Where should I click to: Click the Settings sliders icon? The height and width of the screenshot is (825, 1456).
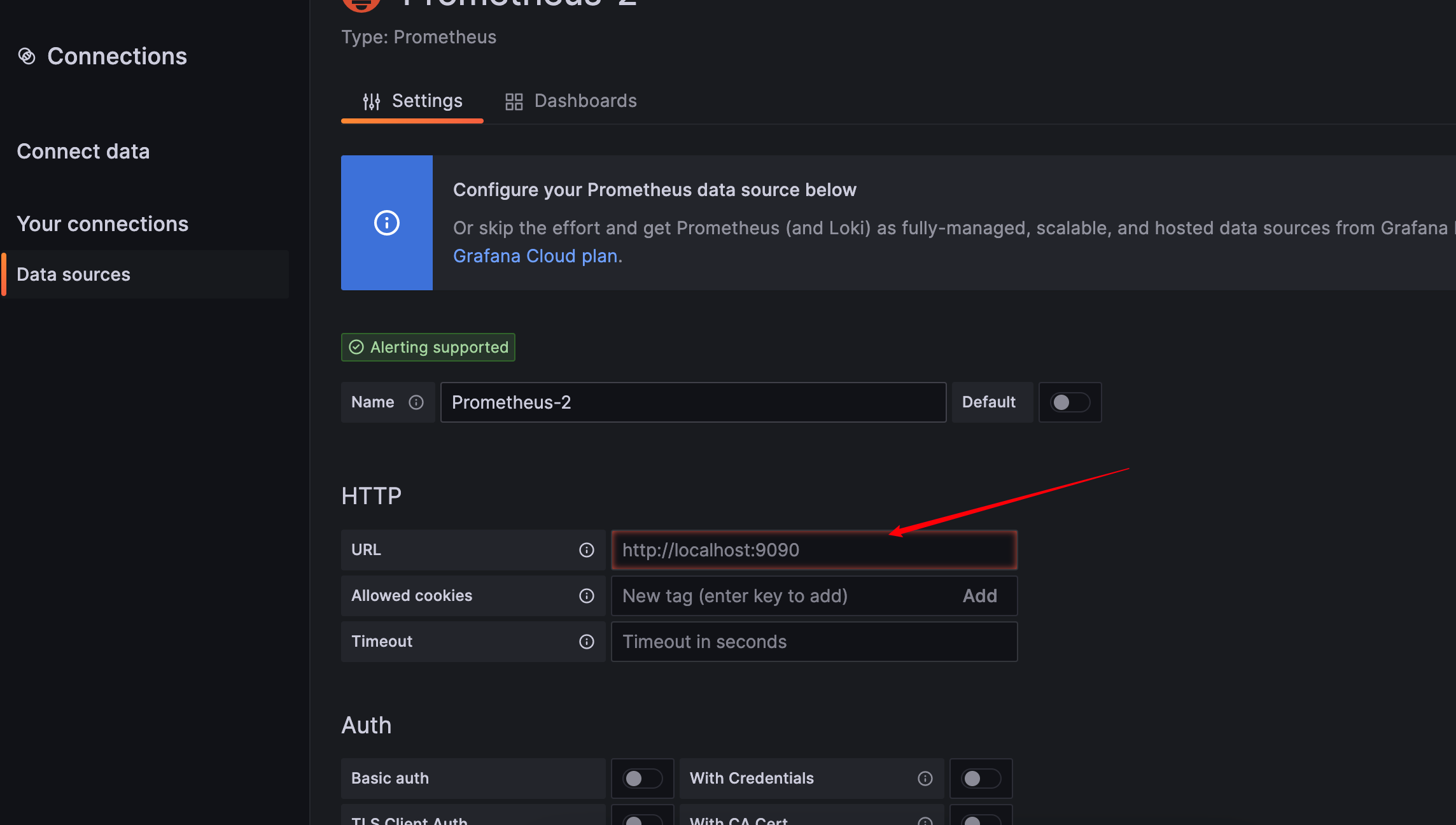point(372,101)
